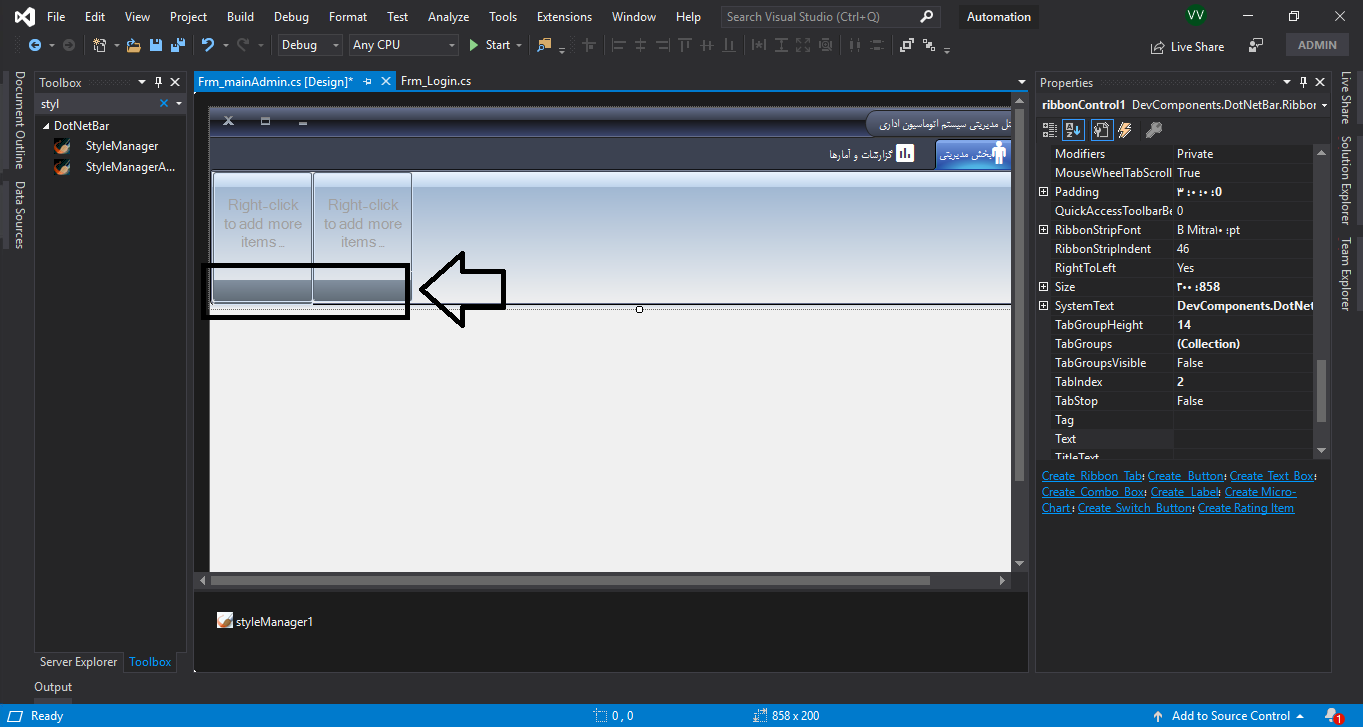Open the Project menu

188,17
